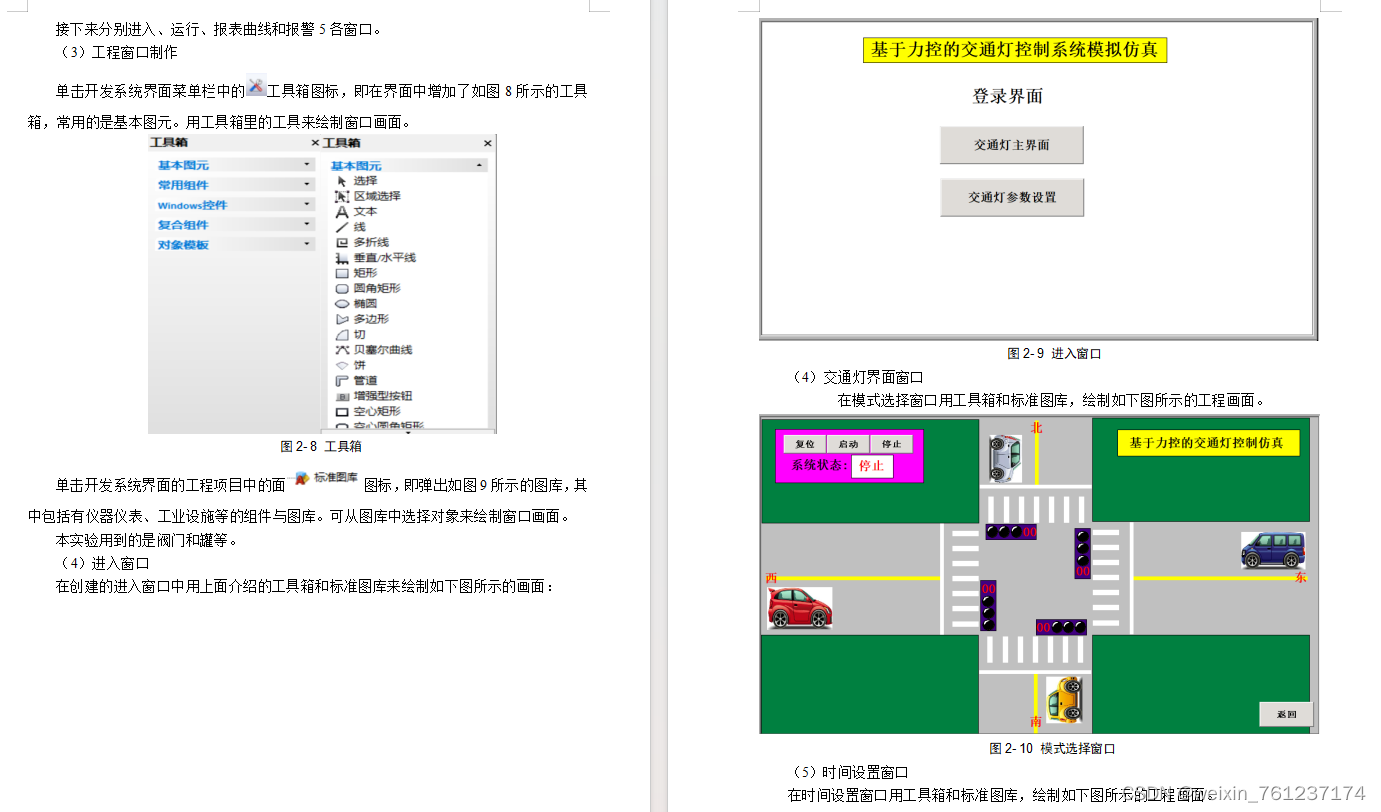Click the blue van on east road
The height and width of the screenshot is (812, 1381).
coord(1273,550)
